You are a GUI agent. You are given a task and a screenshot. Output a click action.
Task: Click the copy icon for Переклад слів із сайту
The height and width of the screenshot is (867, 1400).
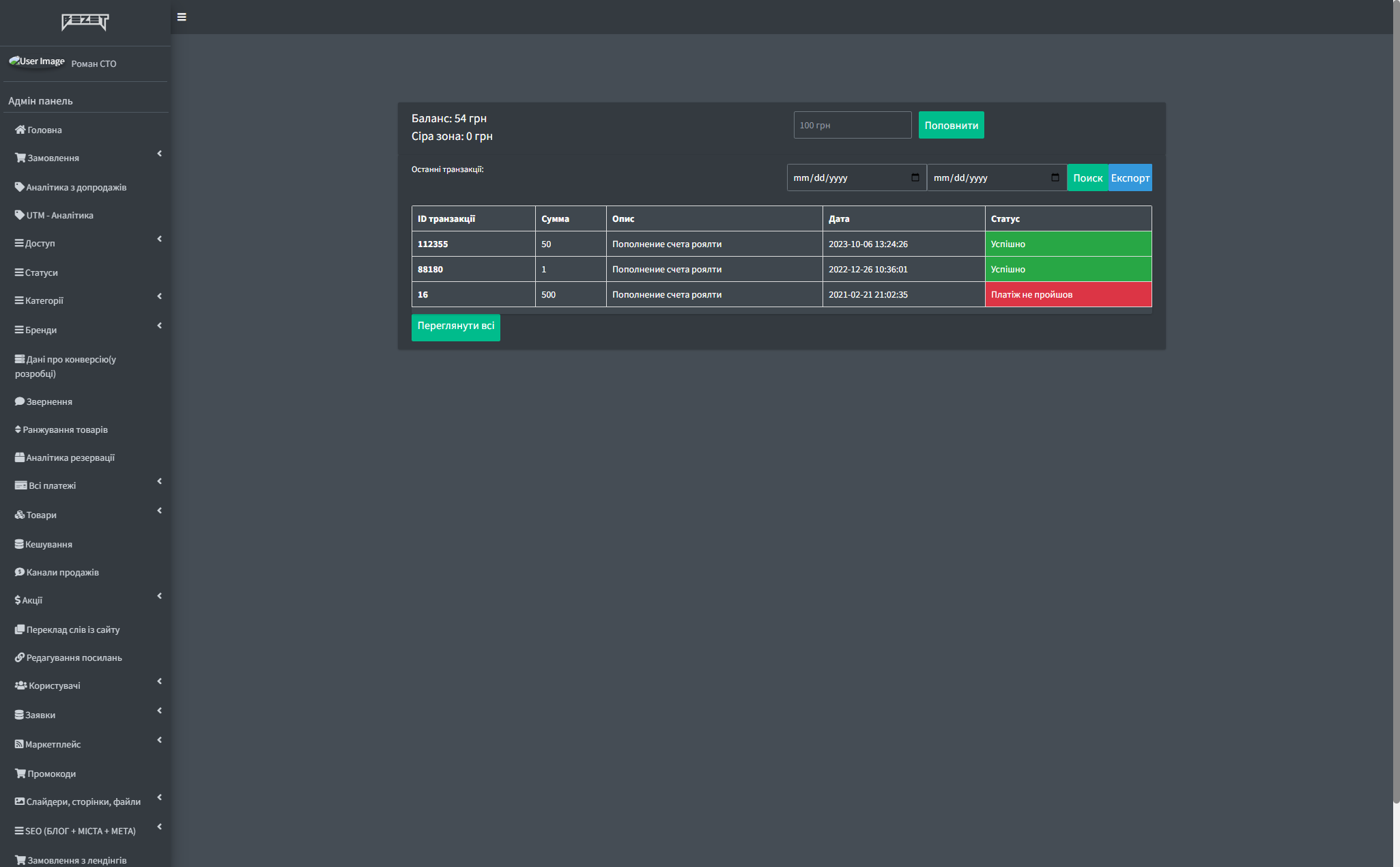coord(20,629)
